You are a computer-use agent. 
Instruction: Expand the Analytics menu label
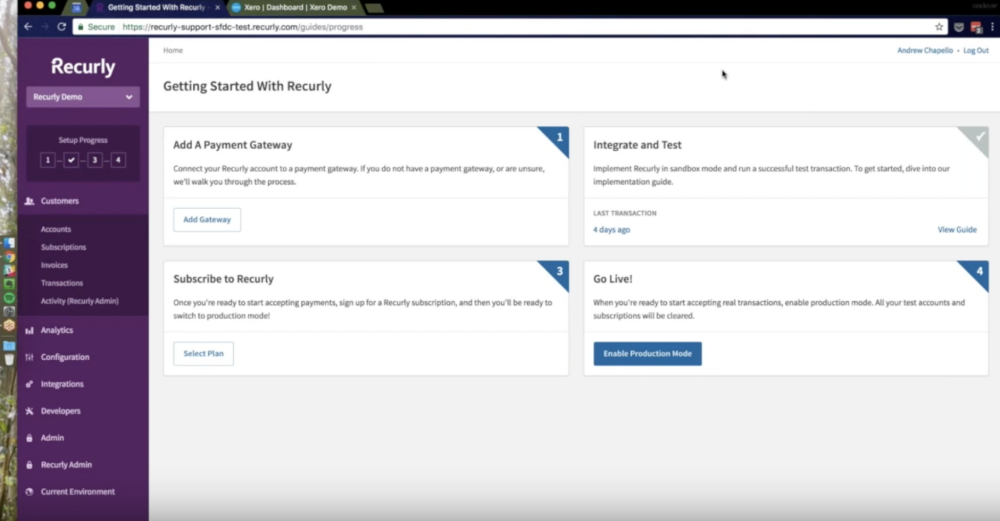point(57,330)
